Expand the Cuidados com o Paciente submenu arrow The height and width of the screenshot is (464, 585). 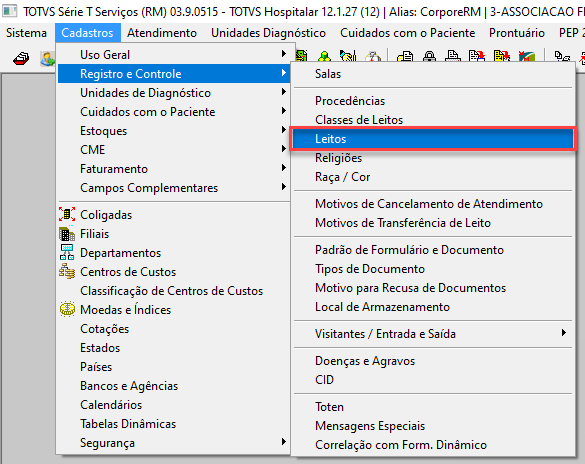pyautogui.click(x=284, y=111)
